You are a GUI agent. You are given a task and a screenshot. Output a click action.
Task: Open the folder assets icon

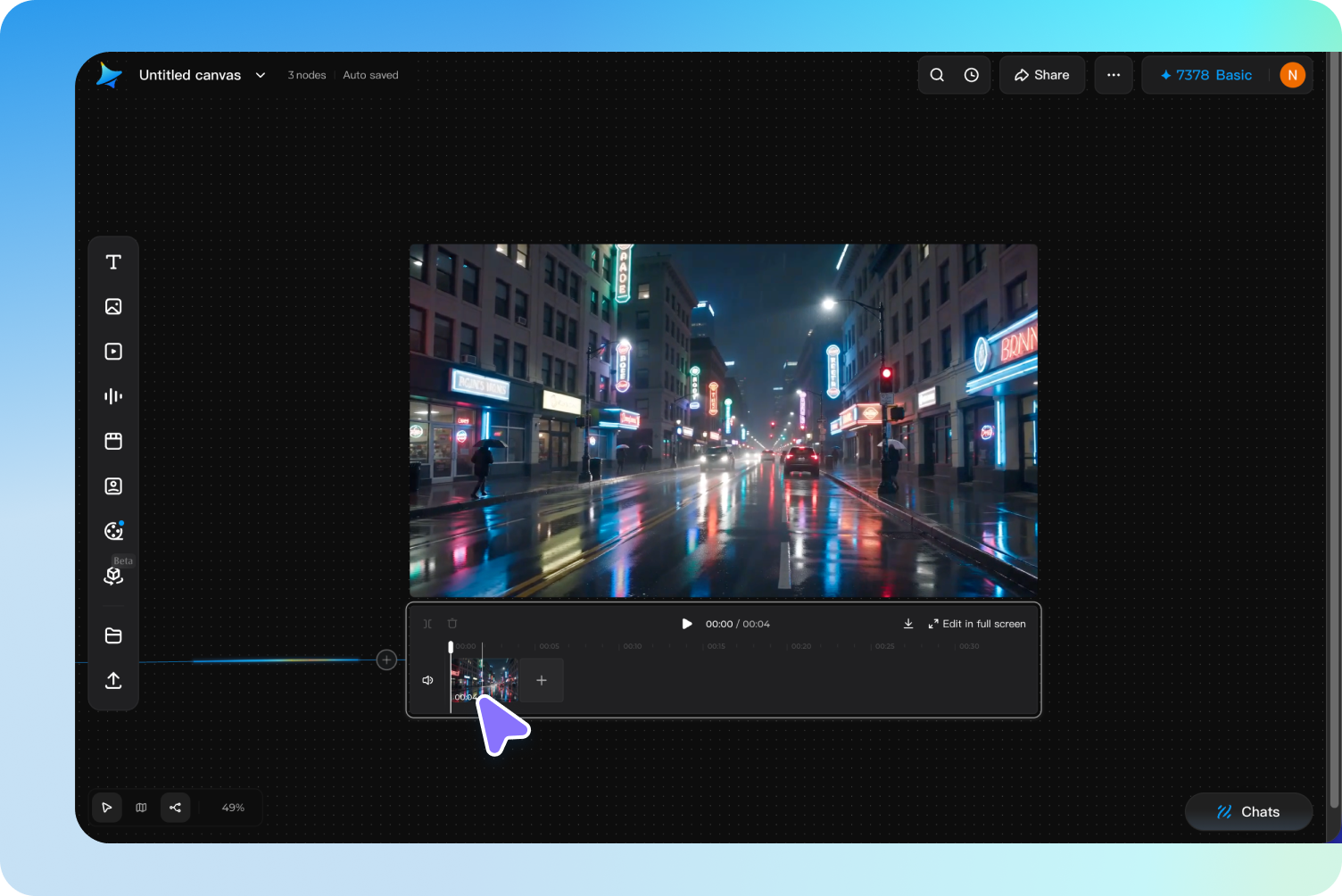click(x=113, y=635)
